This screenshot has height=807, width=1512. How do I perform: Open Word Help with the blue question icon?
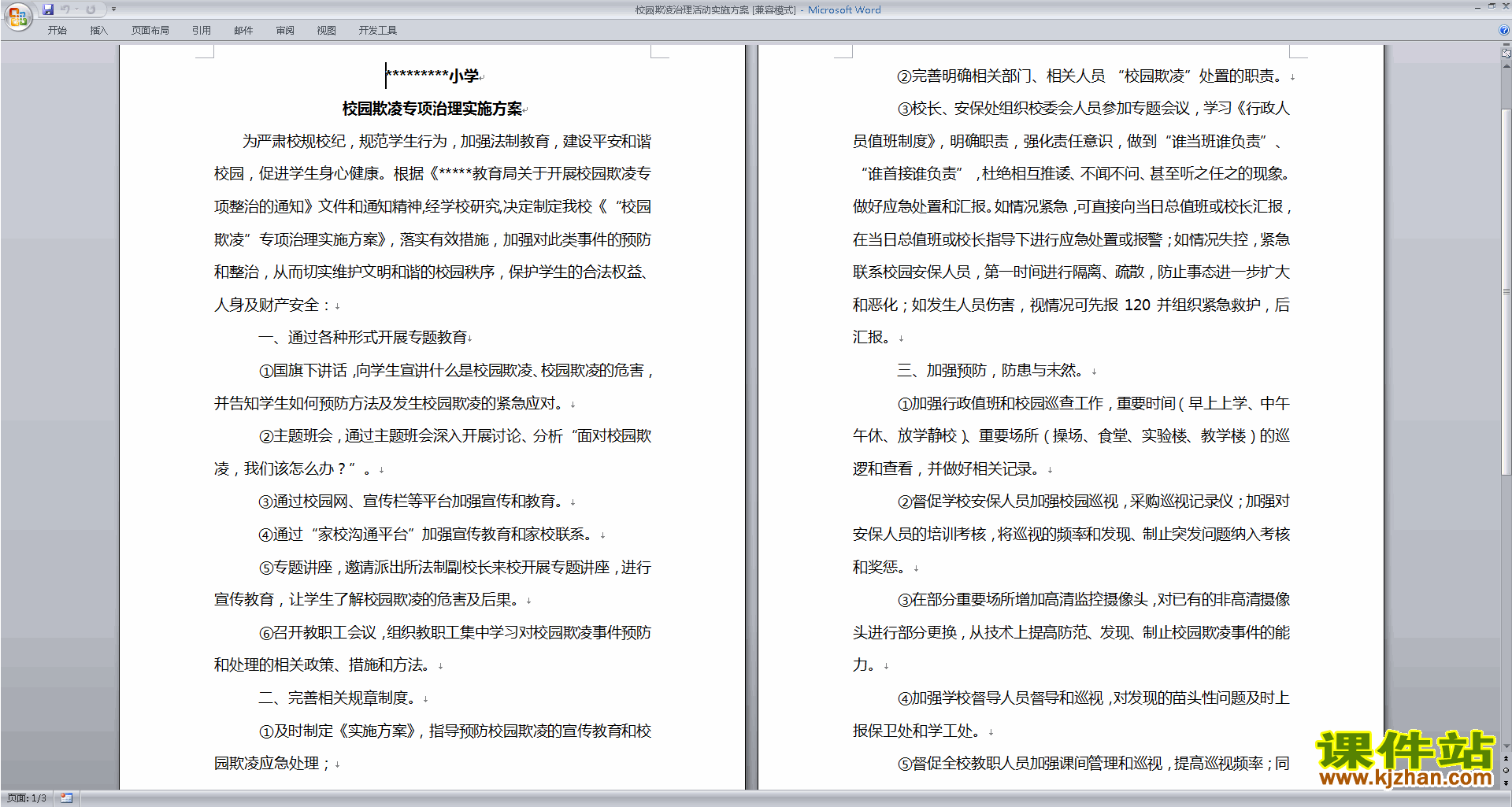[x=1504, y=31]
